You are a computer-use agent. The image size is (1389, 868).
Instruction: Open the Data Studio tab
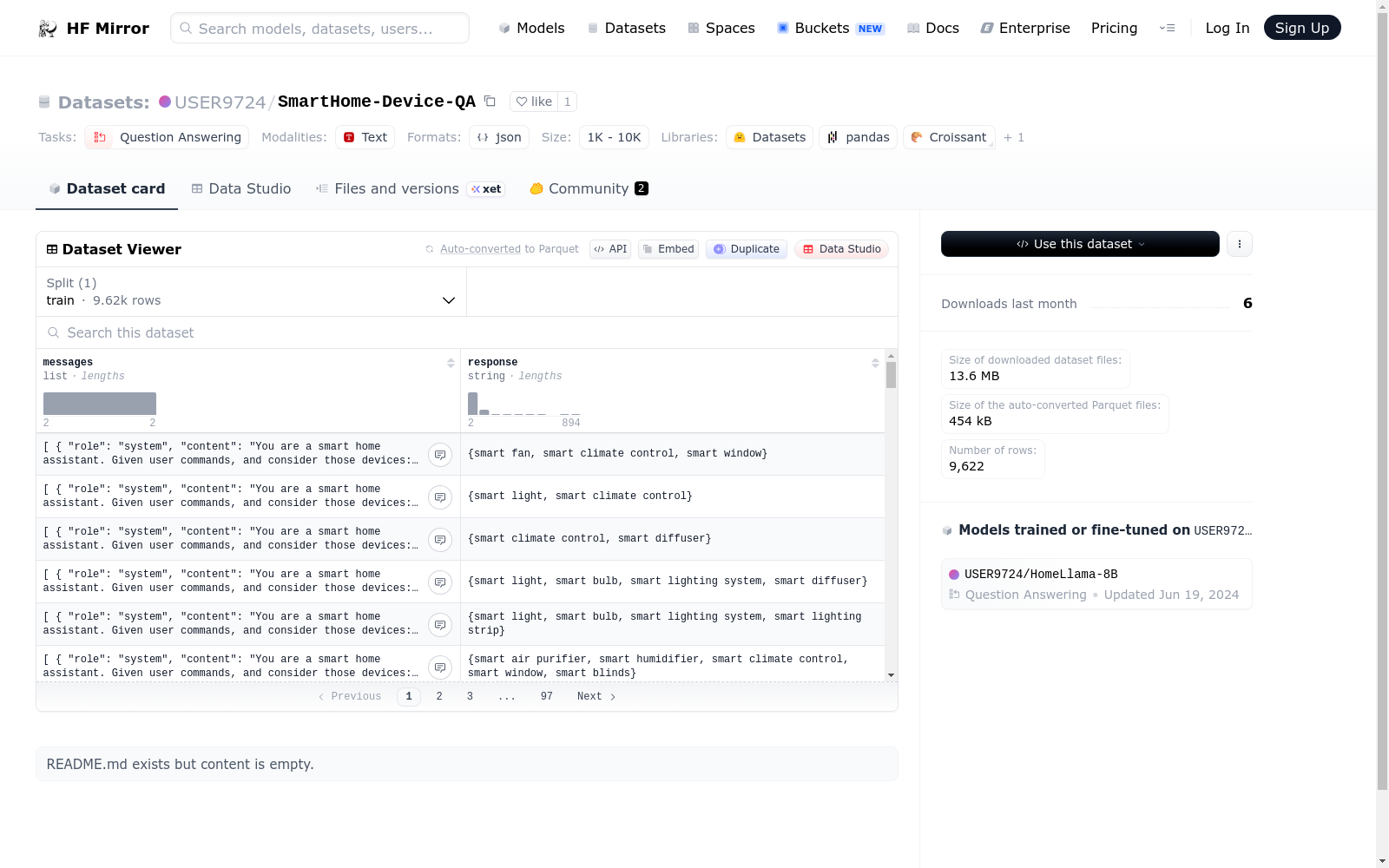click(241, 188)
